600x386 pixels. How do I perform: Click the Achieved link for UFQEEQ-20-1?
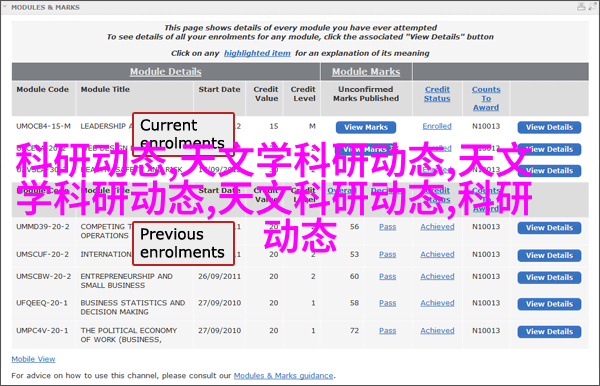(437, 303)
